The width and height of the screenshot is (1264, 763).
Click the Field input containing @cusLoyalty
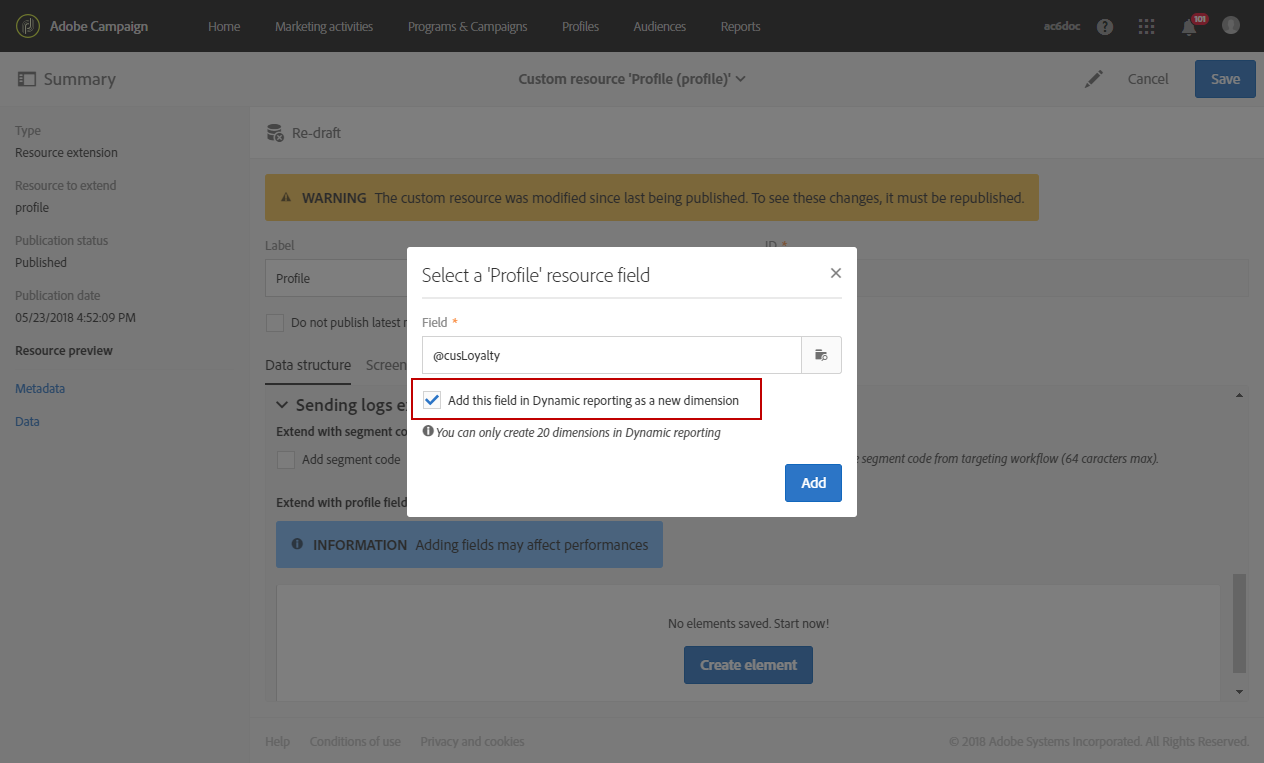point(612,355)
